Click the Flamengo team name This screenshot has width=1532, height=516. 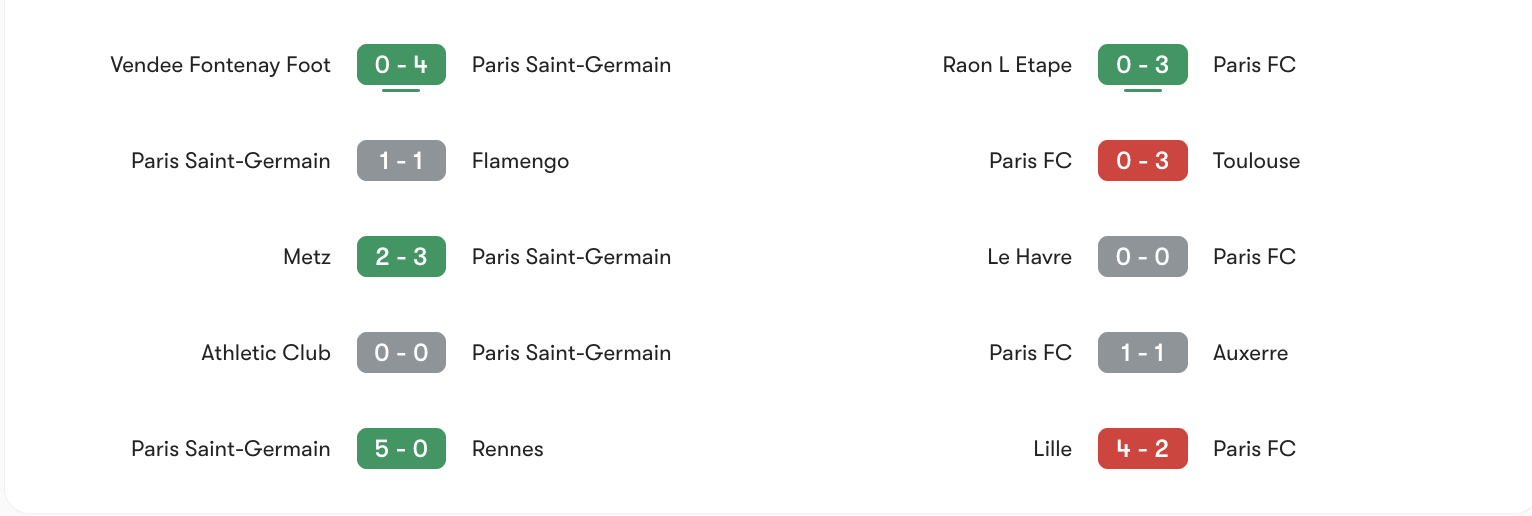tap(520, 161)
